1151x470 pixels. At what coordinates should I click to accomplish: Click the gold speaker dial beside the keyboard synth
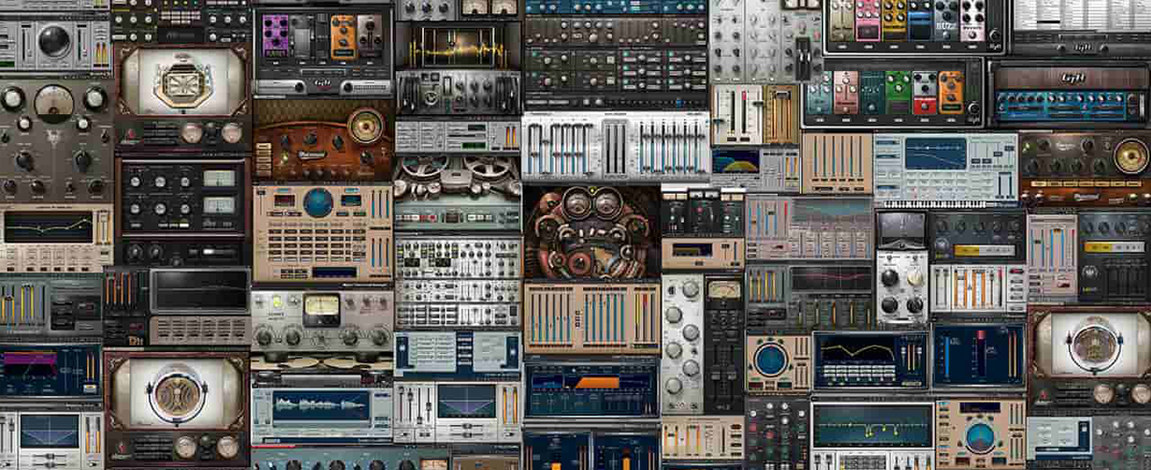(x=1130, y=155)
